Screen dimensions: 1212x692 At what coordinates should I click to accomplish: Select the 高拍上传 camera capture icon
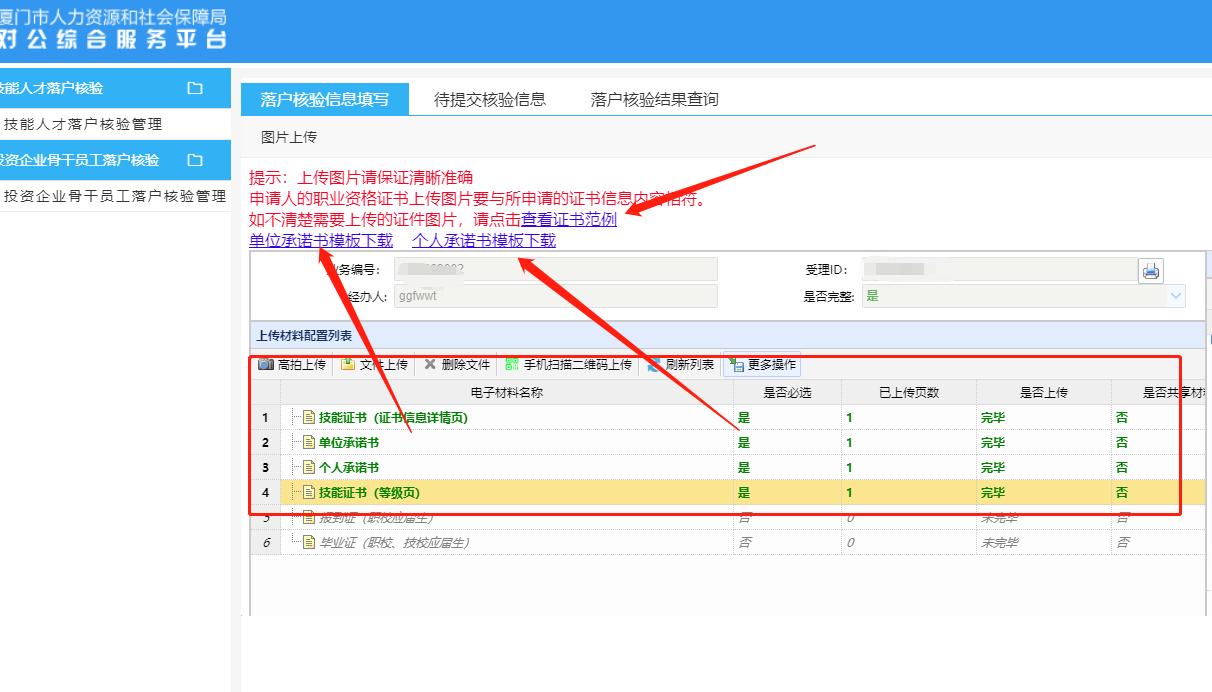point(264,365)
